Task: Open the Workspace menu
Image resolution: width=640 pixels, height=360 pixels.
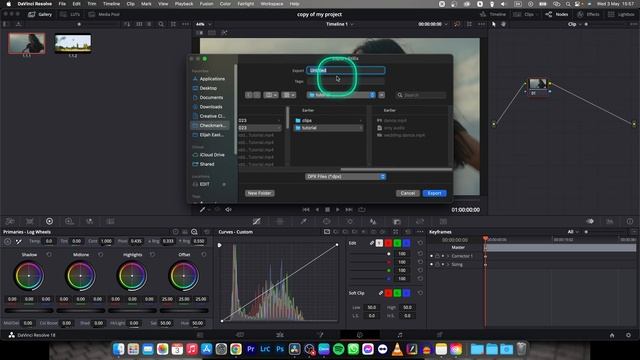Action: point(272,4)
